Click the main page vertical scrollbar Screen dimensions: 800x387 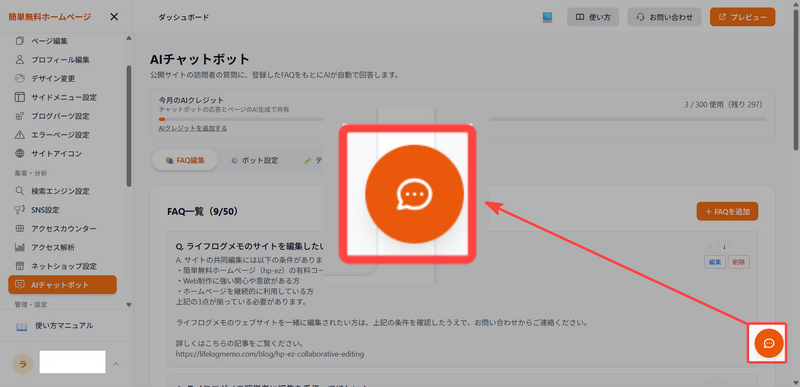796,79
